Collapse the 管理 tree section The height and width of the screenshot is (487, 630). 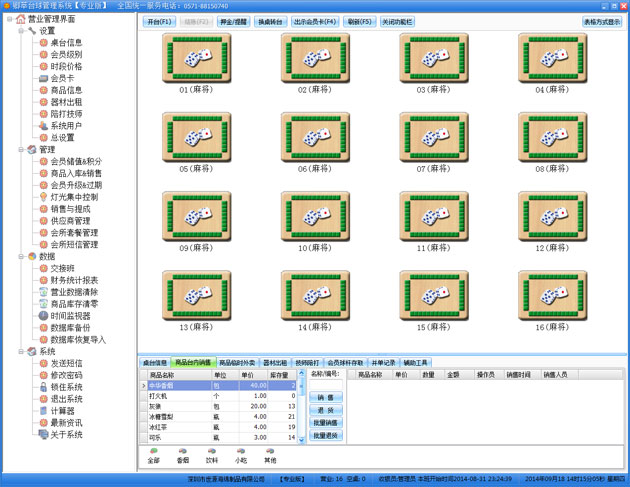coord(21,149)
